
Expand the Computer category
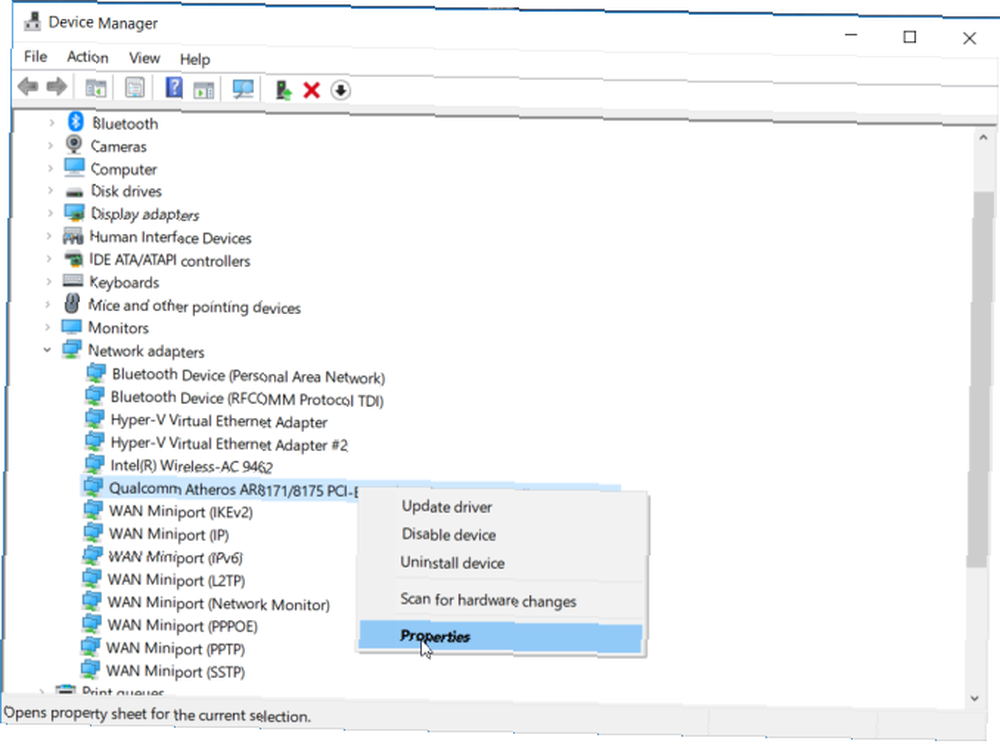[x=50, y=168]
